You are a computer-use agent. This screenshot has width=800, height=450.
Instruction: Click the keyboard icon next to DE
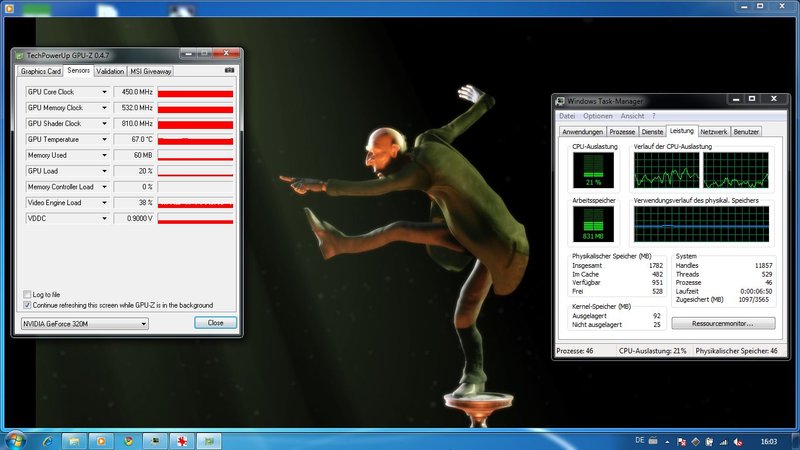tap(653, 440)
